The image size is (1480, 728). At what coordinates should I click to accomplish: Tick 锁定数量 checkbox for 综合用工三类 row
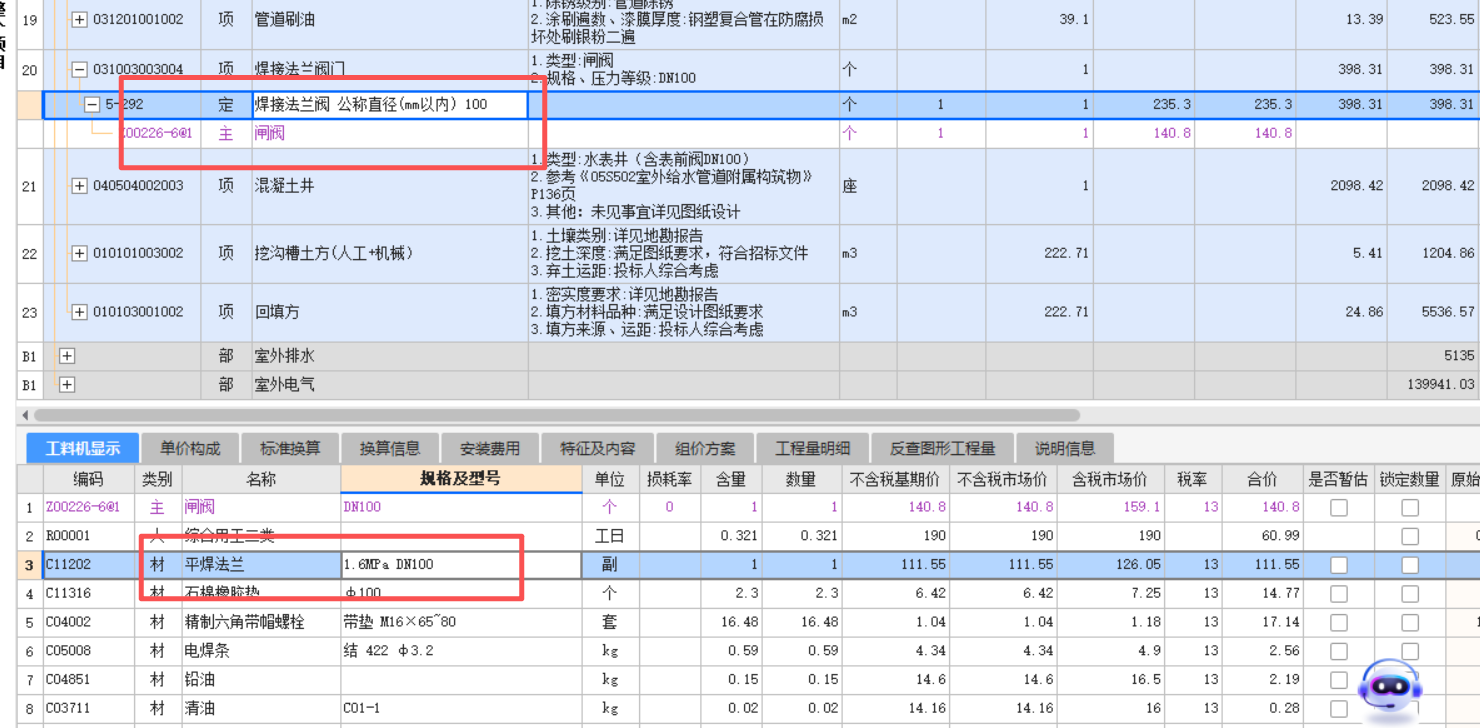coord(1410,536)
